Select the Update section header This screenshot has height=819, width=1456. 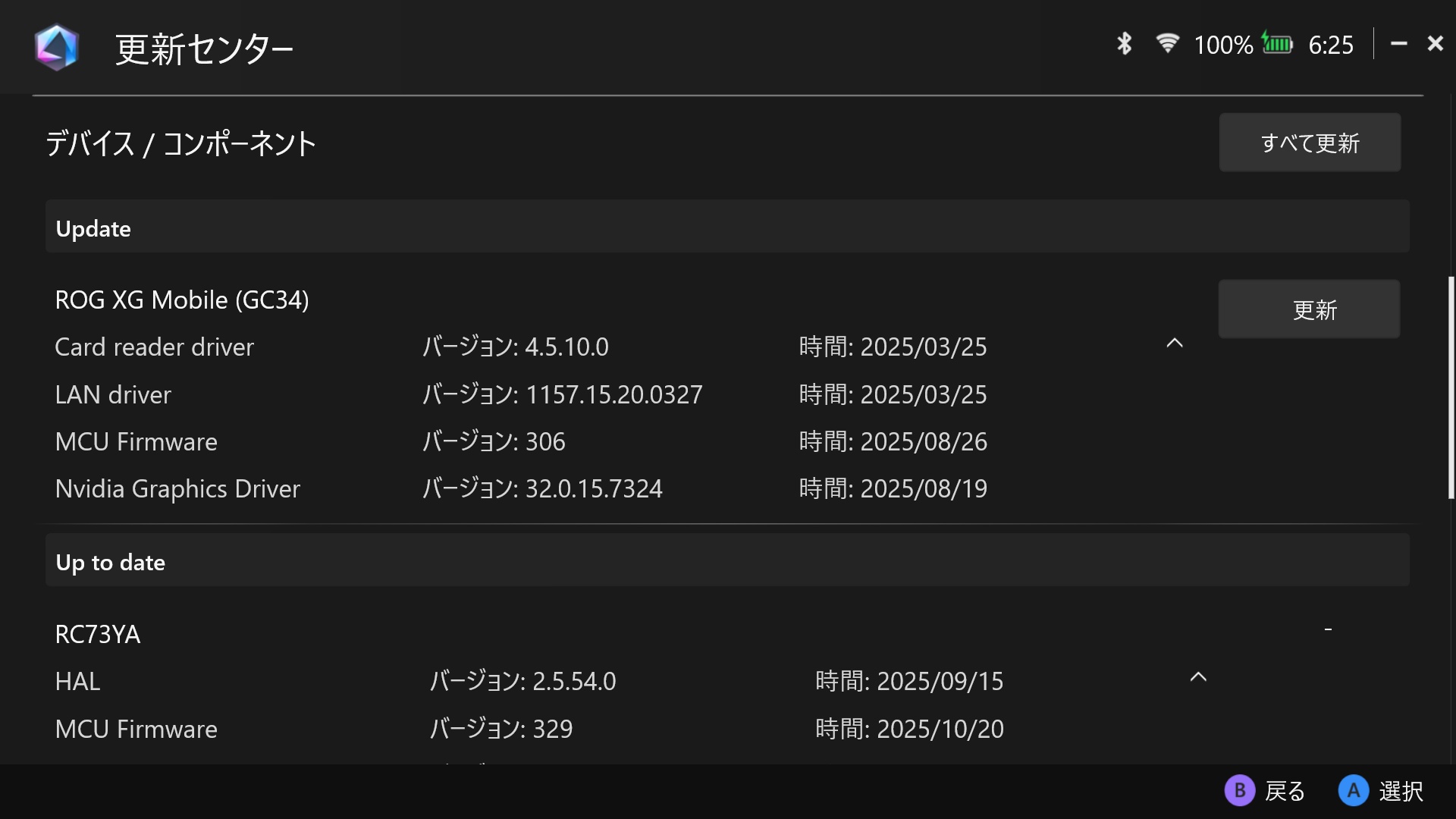[x=93, y=227]
